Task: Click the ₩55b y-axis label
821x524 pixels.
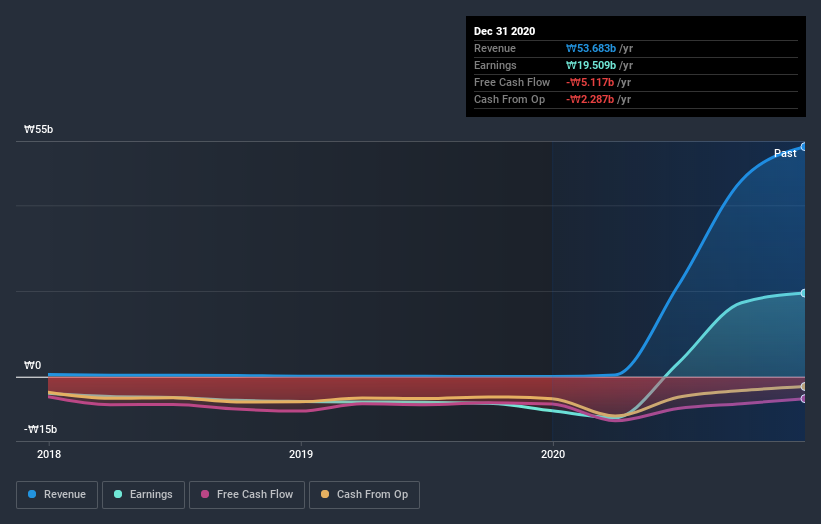Action: (x=38, y=129)
